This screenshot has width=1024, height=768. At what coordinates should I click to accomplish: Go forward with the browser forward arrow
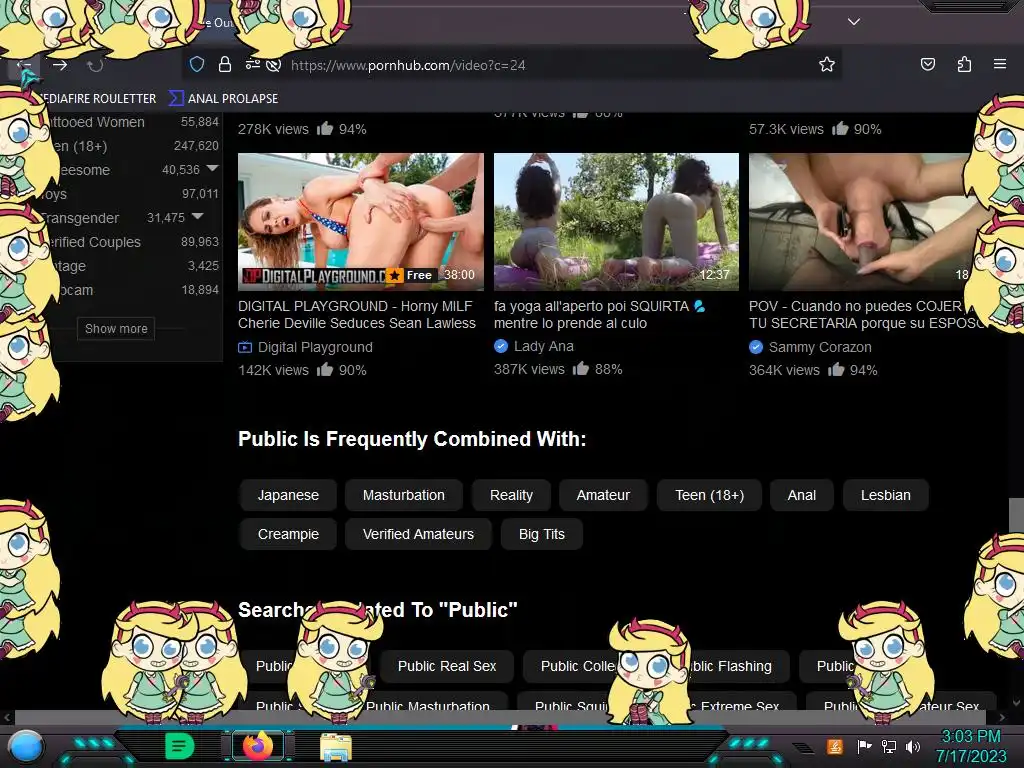pos(60,65)
